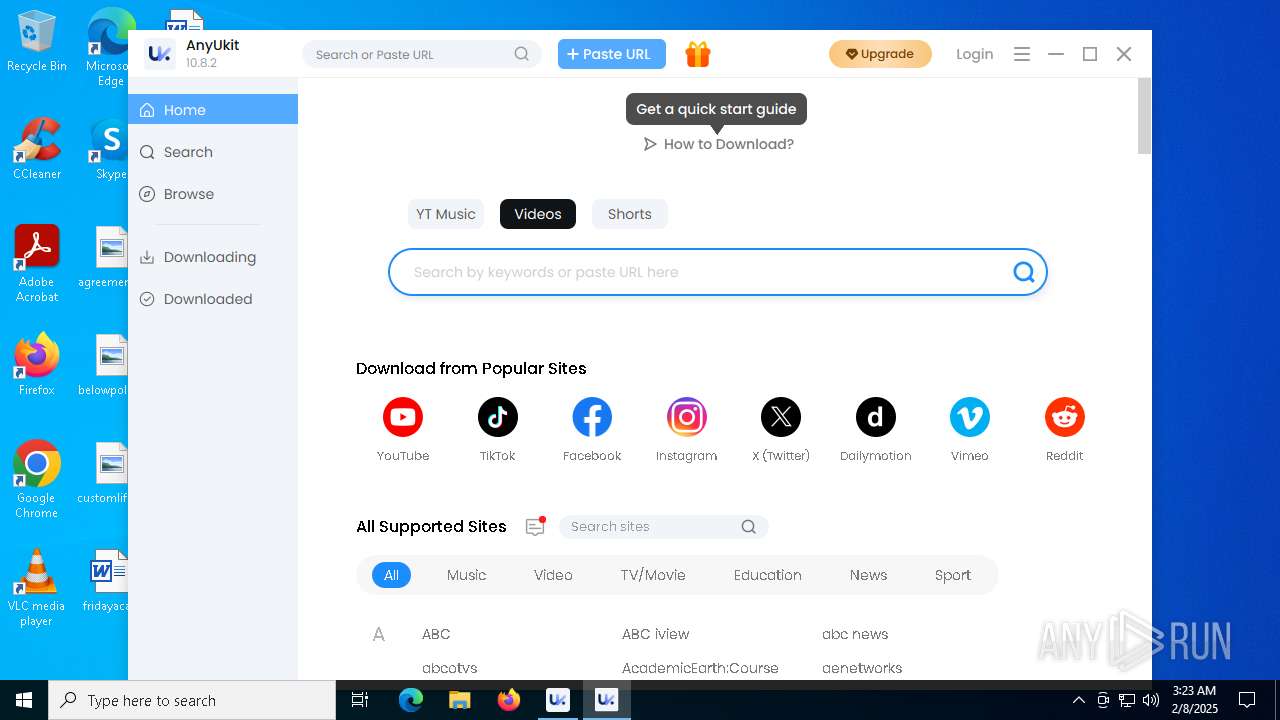
Task: Open the Downloaded list in the sidebar
Action: click(x=213, y=299)
